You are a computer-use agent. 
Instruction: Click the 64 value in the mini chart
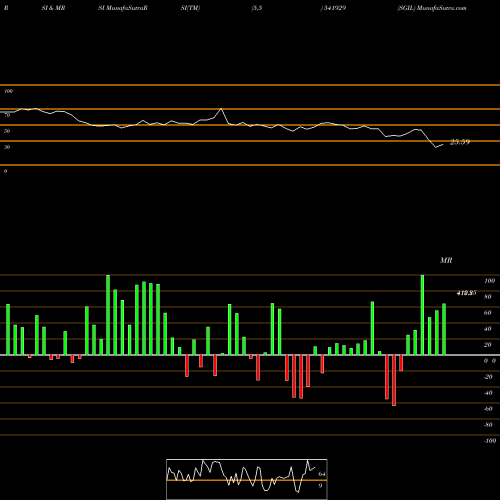point(322,474)
